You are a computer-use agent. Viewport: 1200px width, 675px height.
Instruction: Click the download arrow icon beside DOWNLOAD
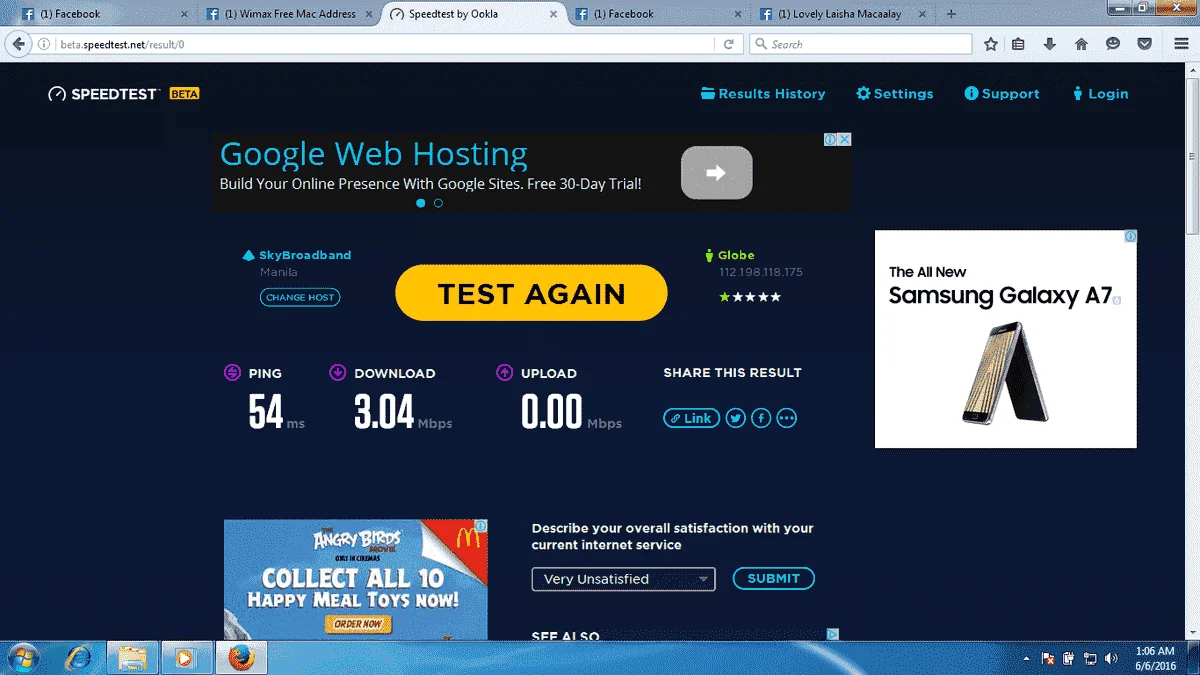tap(337, 373)
